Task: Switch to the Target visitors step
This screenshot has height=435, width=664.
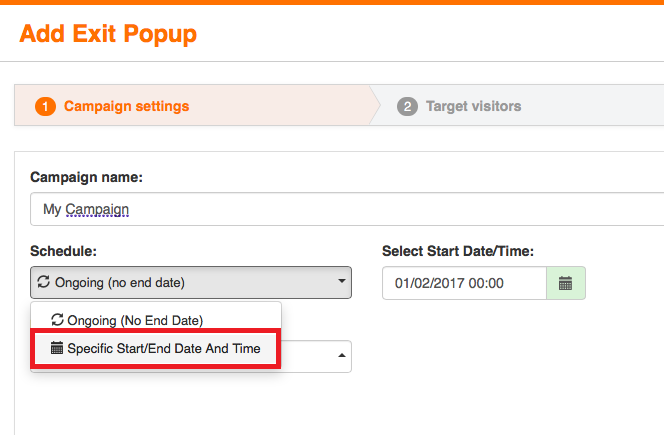Action: click(x=473, y=106)
